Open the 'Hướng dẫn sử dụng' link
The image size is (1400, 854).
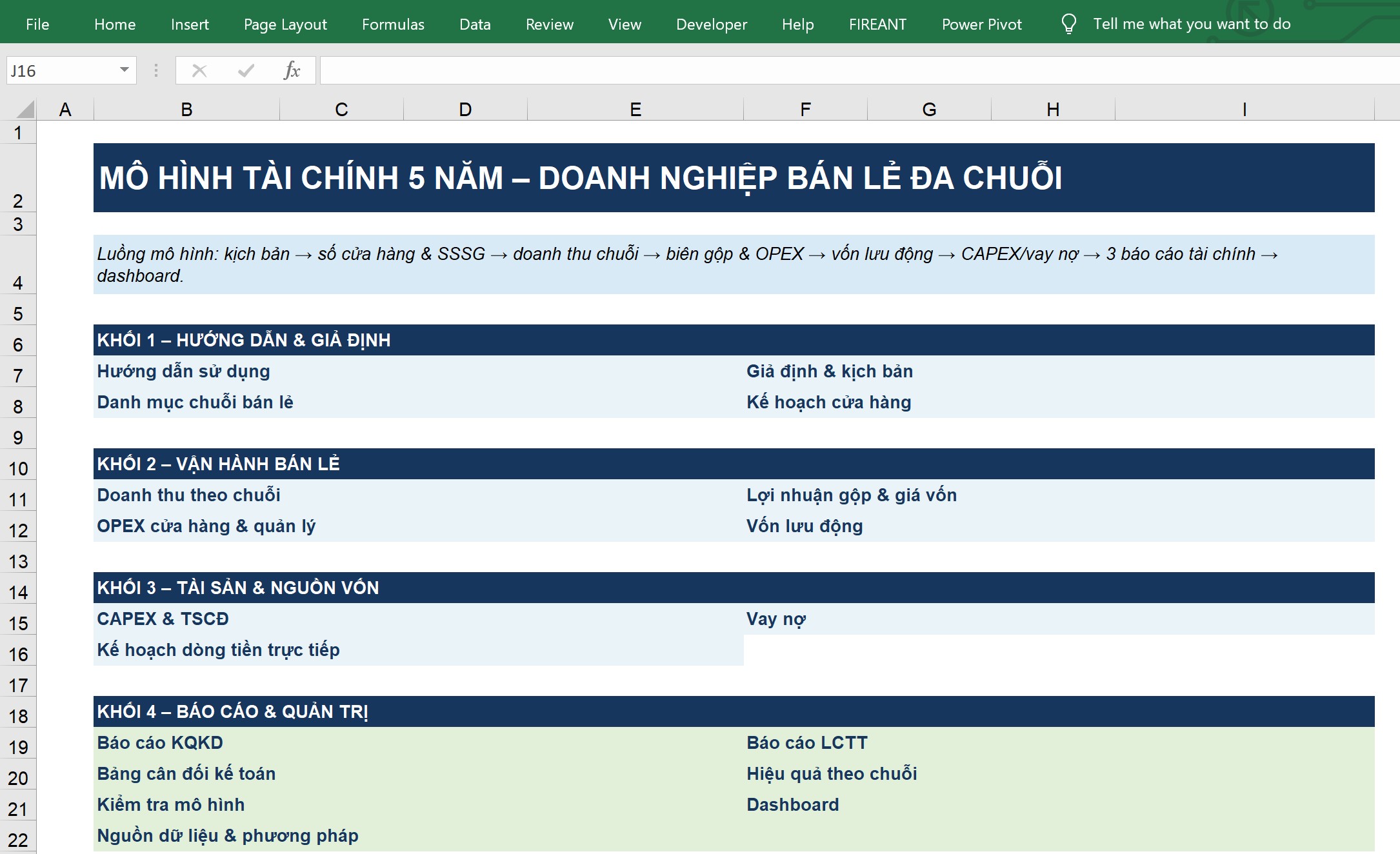(x=183, y=372)
